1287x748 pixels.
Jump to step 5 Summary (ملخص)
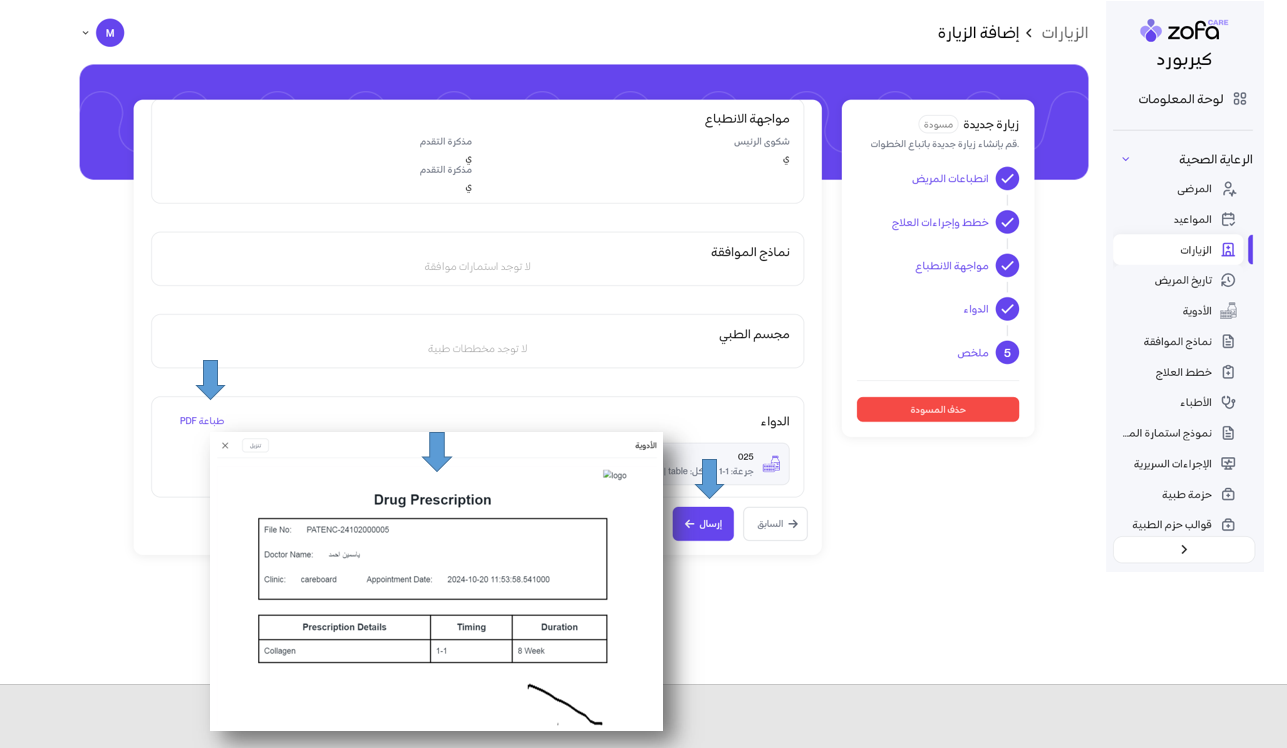point(1006,353)
